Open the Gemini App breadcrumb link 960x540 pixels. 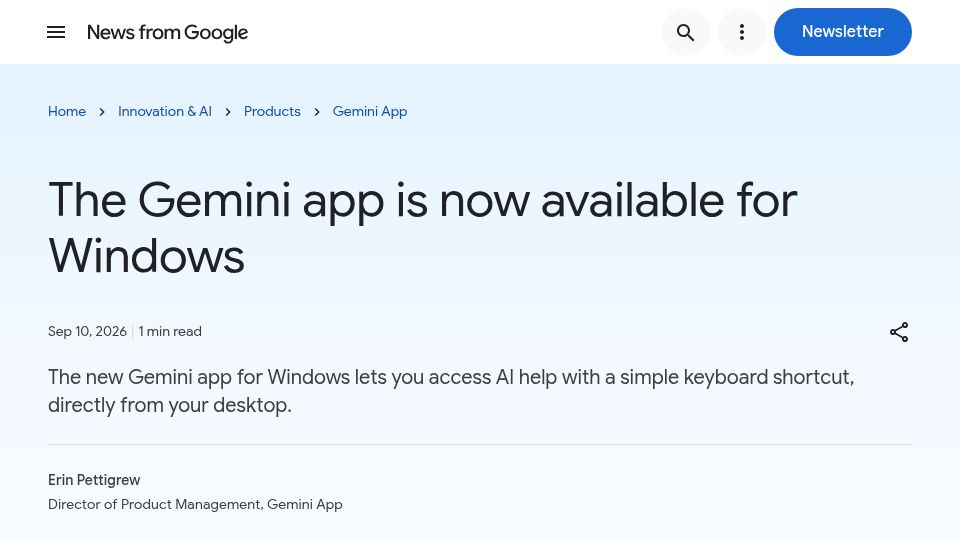click(x=370, y=111)
